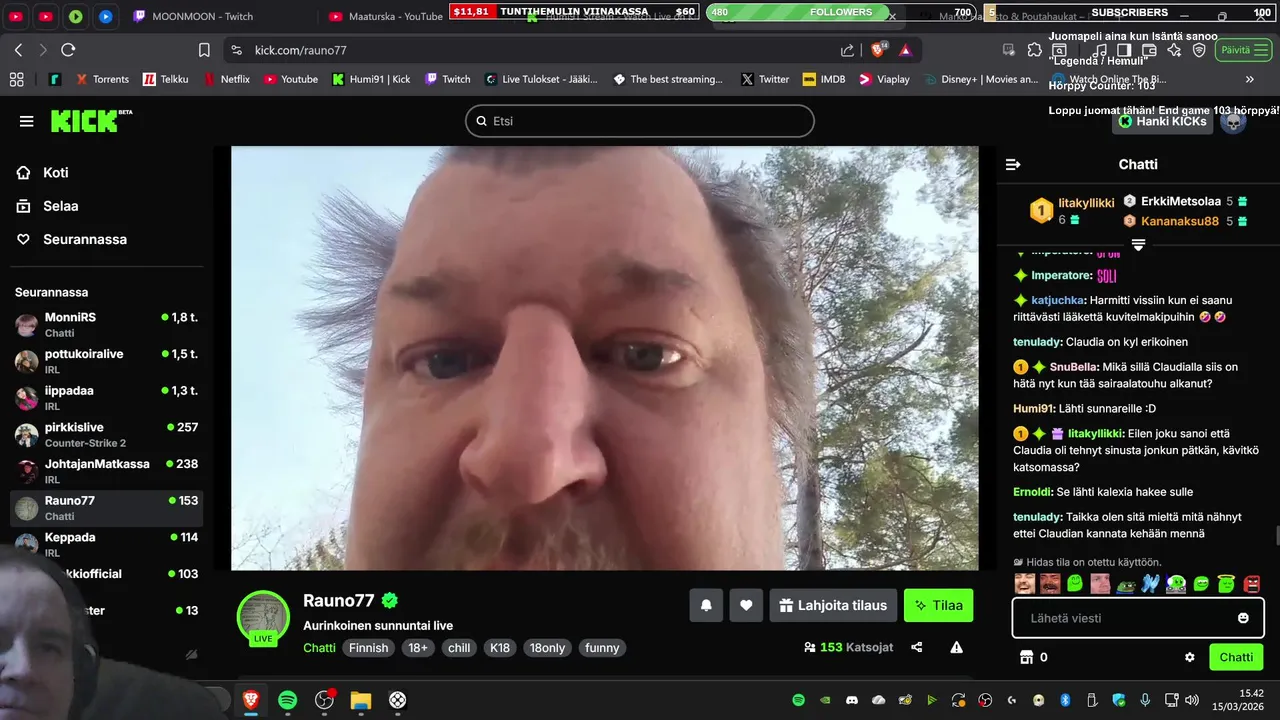The width and height of the screenshot is (1280, 720).
Task: Click the Etsi search field
Action: click(640, 121)
